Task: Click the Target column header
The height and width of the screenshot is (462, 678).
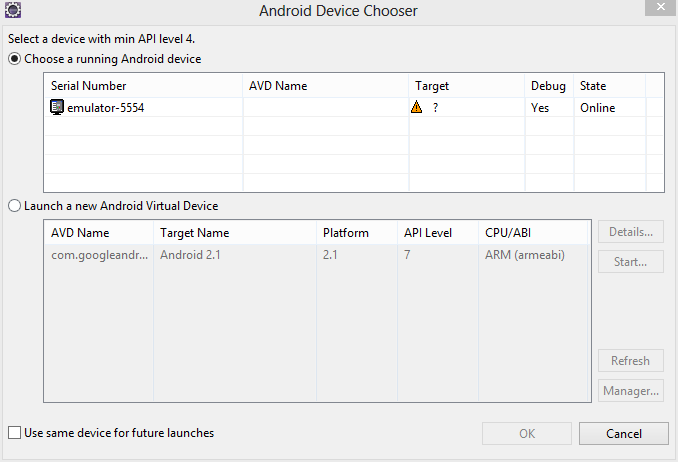Action: [x=467, y=86]
